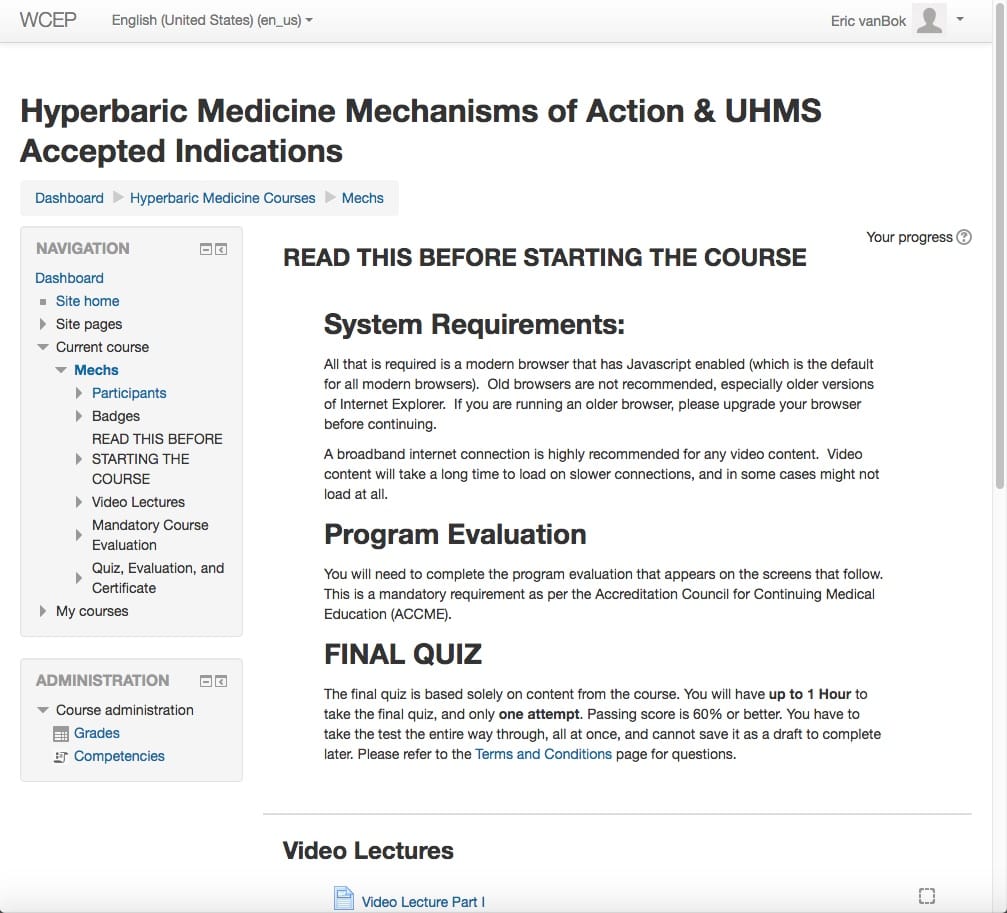The width and height of the screenshot is (1007, 913).
Task: Dock the Navigation block
Action: 221,249
